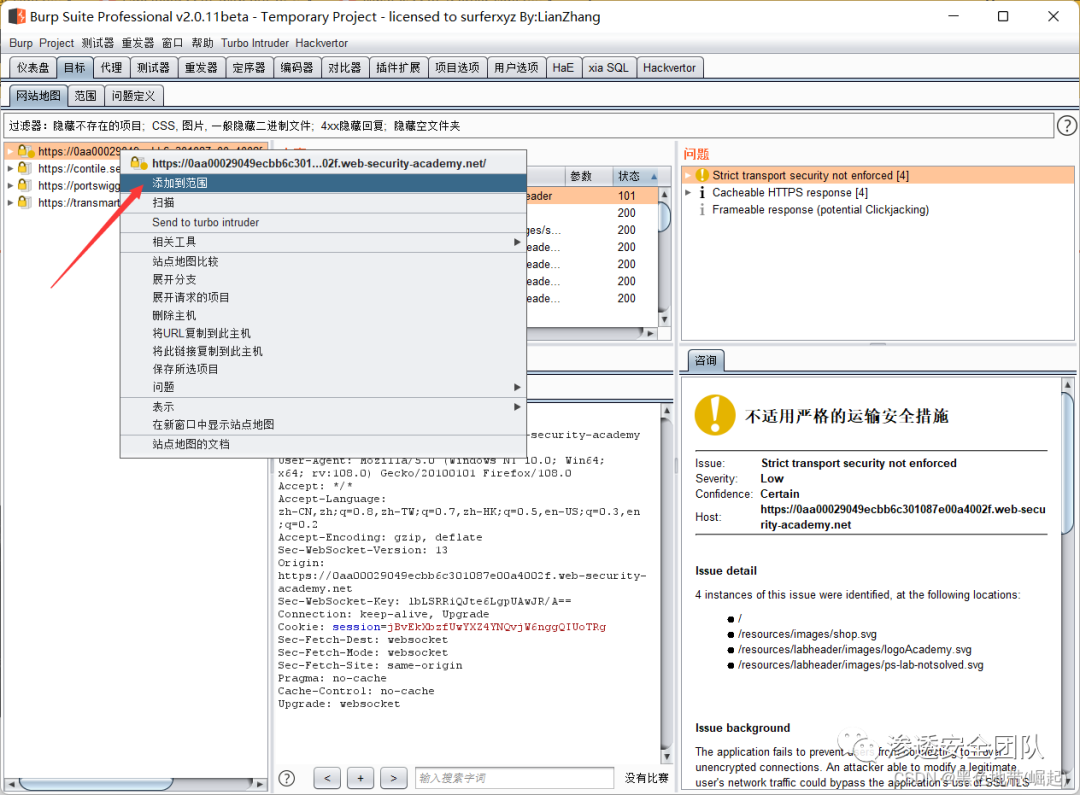Expand the transmart site tree node

10,203
